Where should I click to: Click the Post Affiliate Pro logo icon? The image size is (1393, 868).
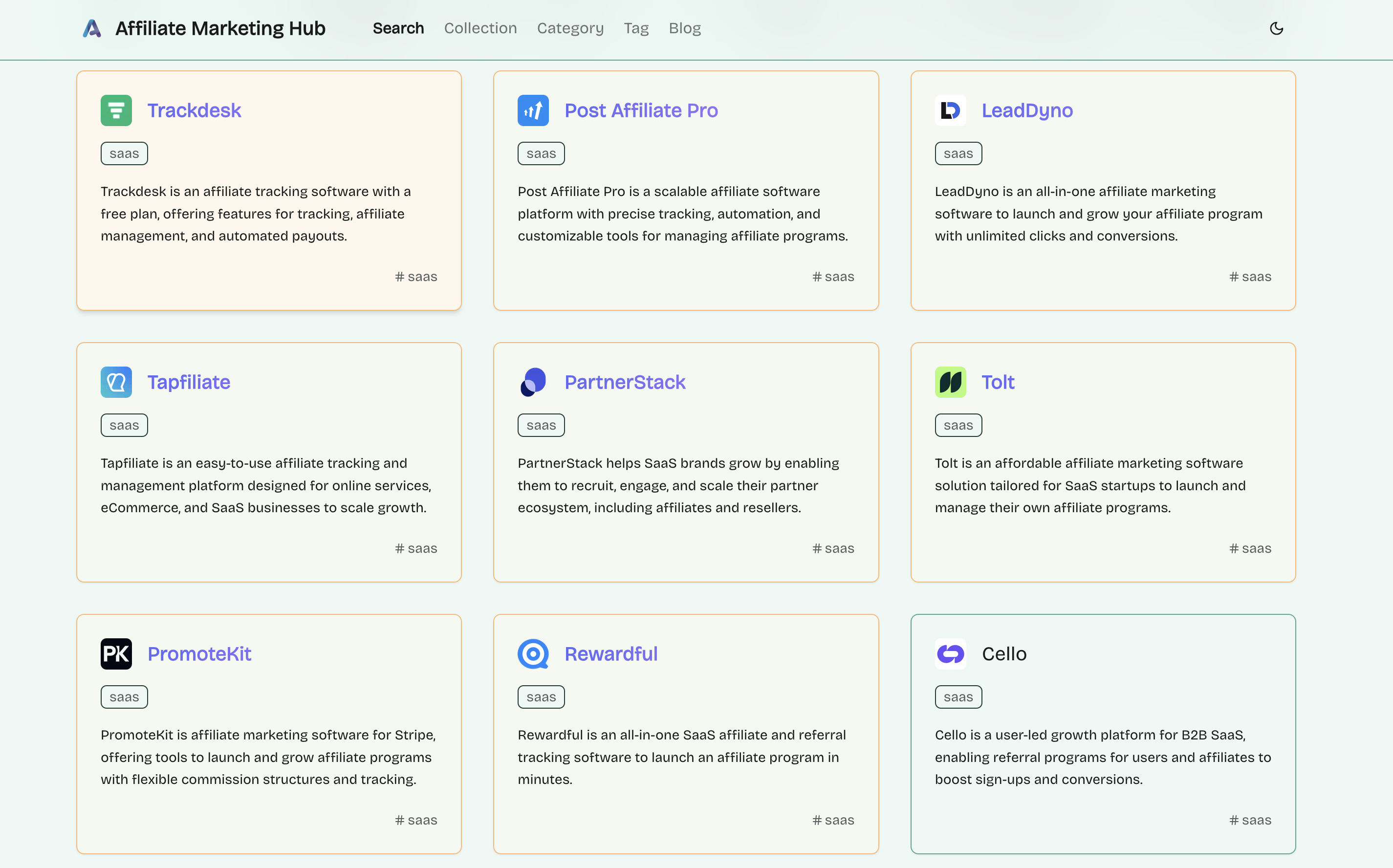533,110
